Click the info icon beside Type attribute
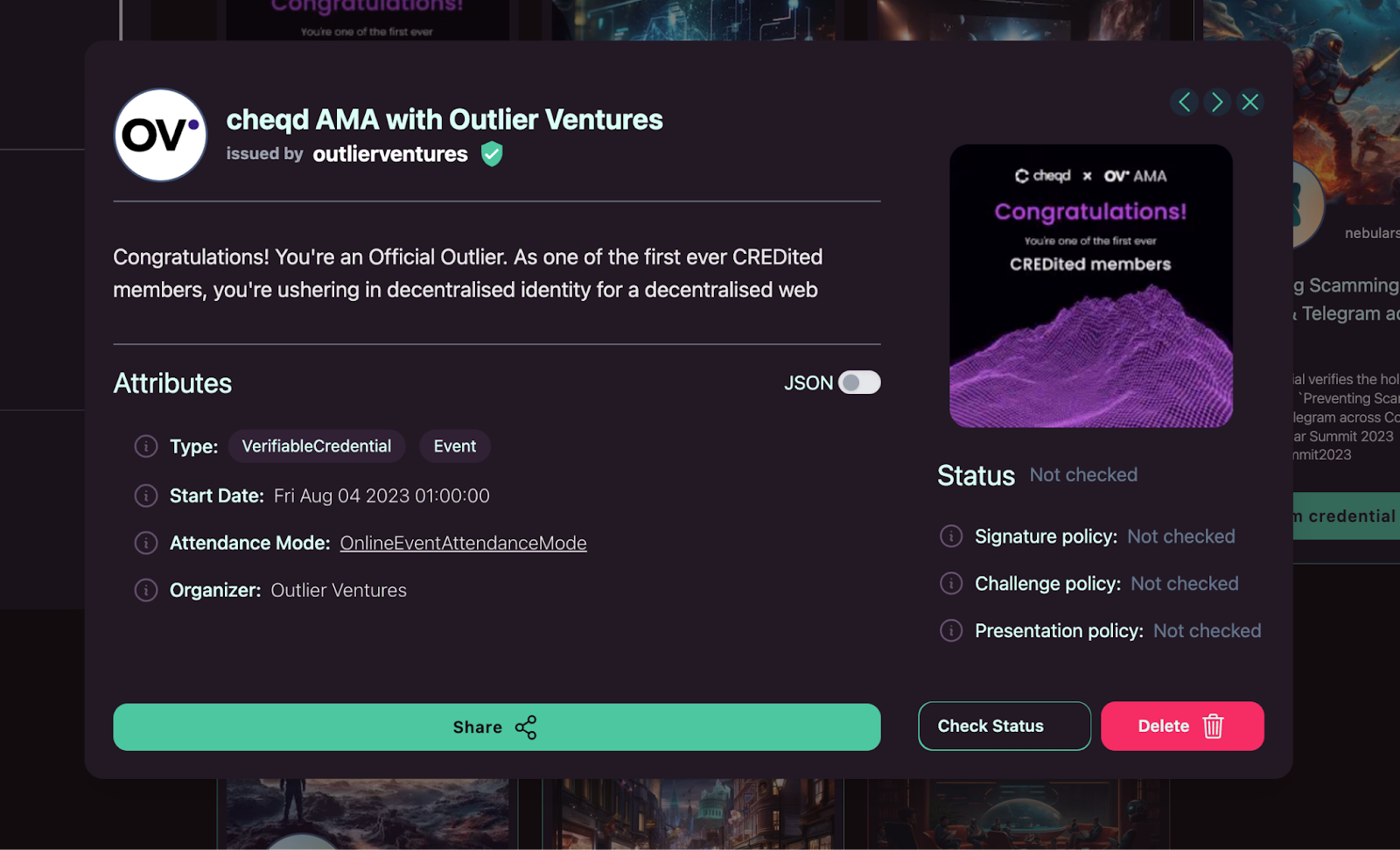The height and width of the screenshot is (850, 1400). [x=146, y=446]
